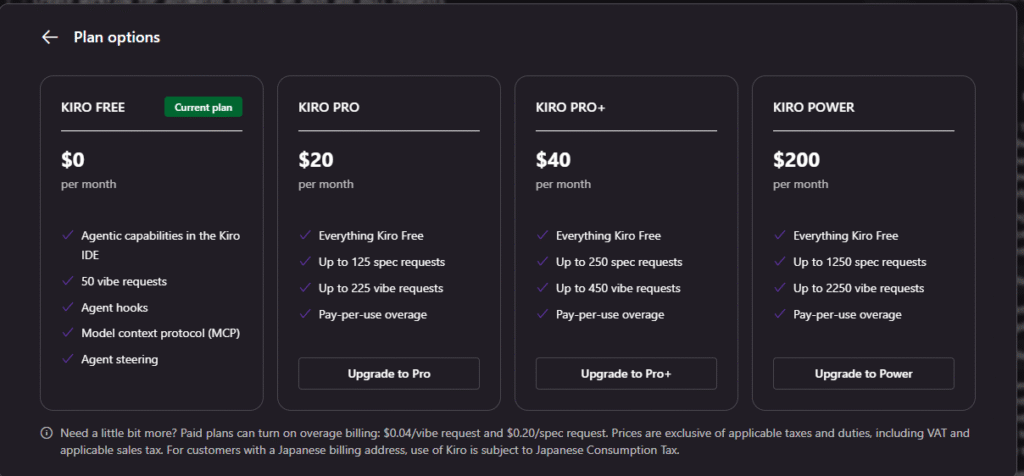Click checkmark next to 'Up to 125 spec requests'
This screenshot has width=1024, height=476.
[x=305, y=262]
